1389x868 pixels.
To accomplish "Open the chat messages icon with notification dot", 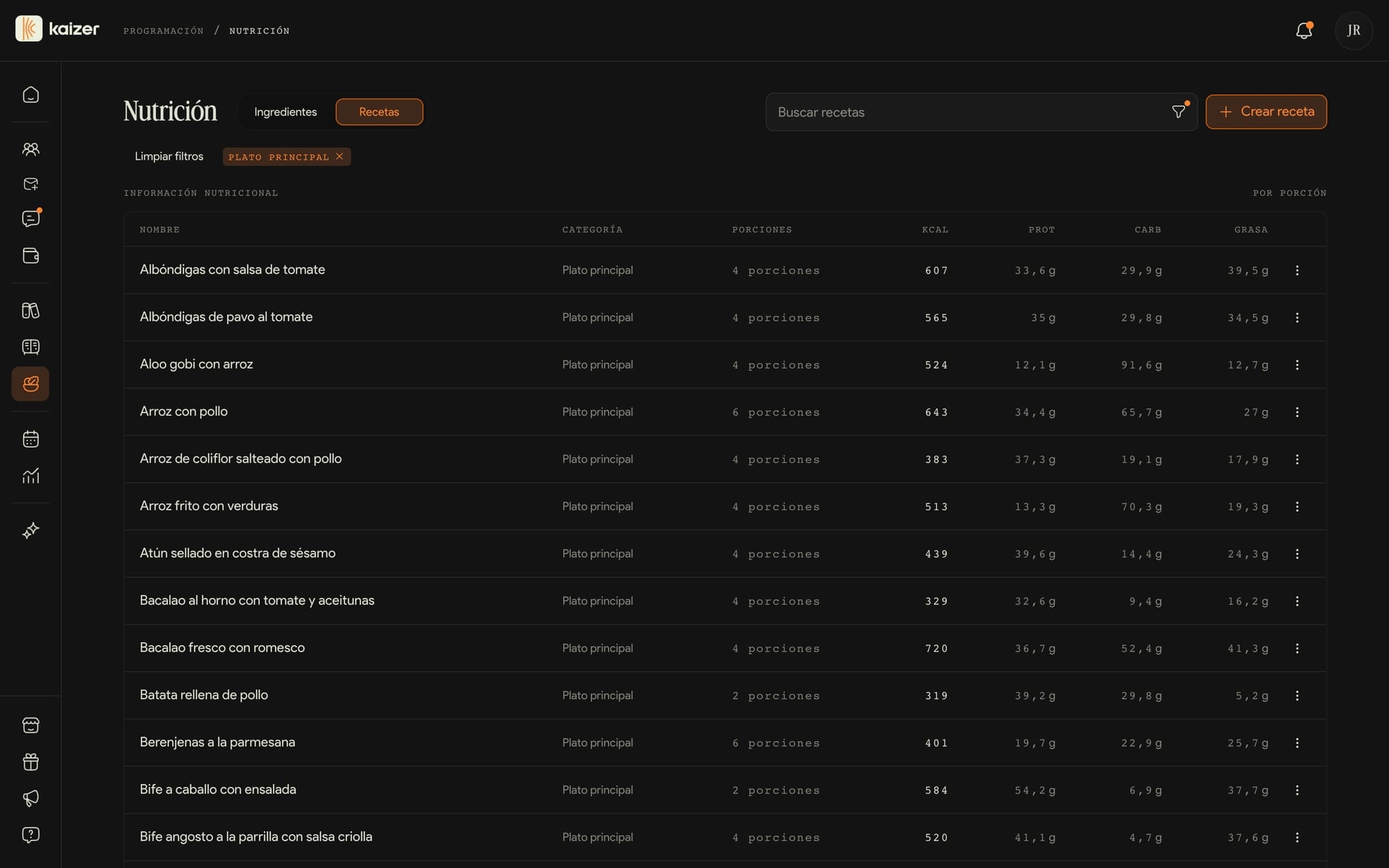I will (x=31, y=218).
